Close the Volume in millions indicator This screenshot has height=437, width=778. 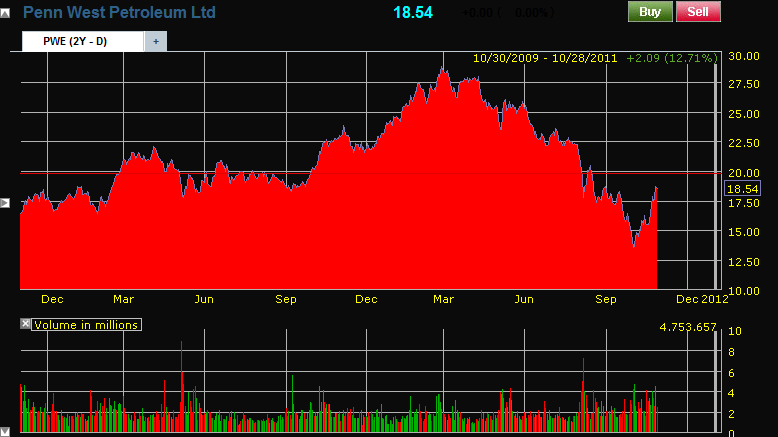click(x=25, y=324)
